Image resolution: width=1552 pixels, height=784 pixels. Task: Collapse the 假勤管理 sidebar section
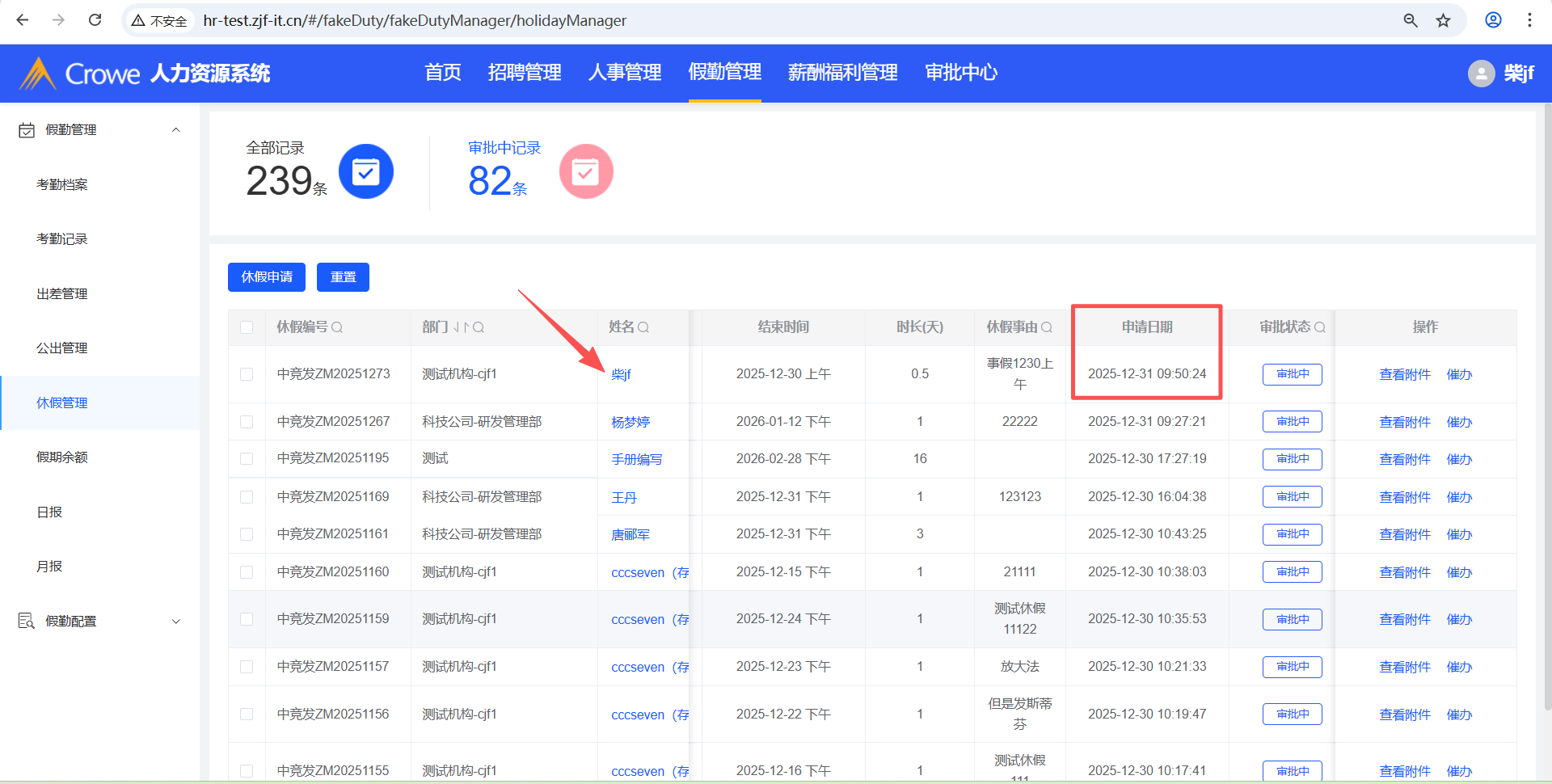[175, 130]
